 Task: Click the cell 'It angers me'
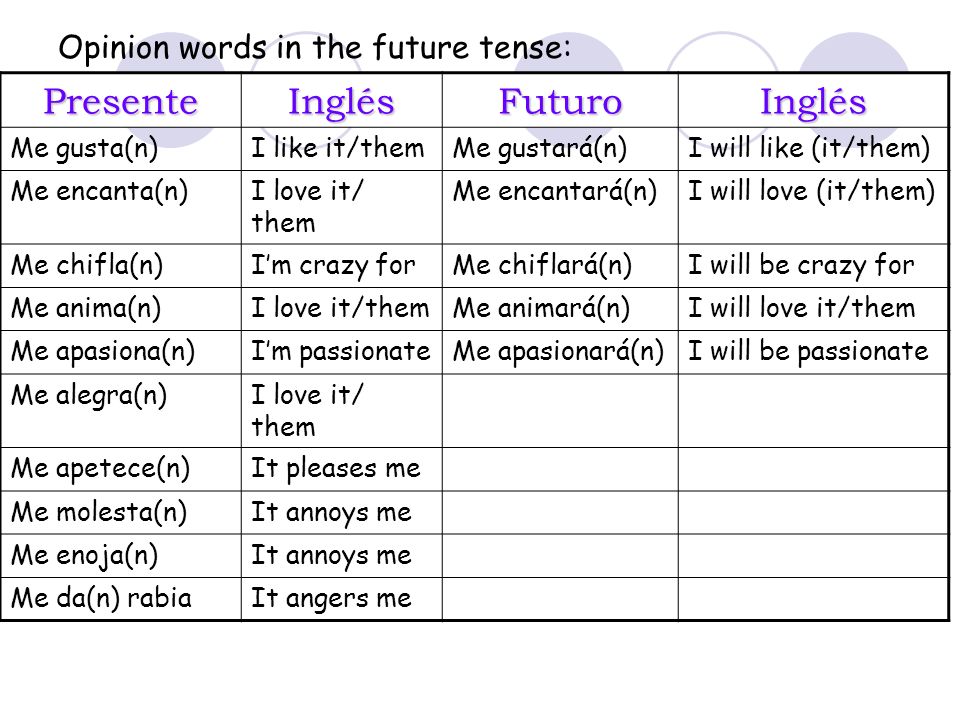[342, 599]
